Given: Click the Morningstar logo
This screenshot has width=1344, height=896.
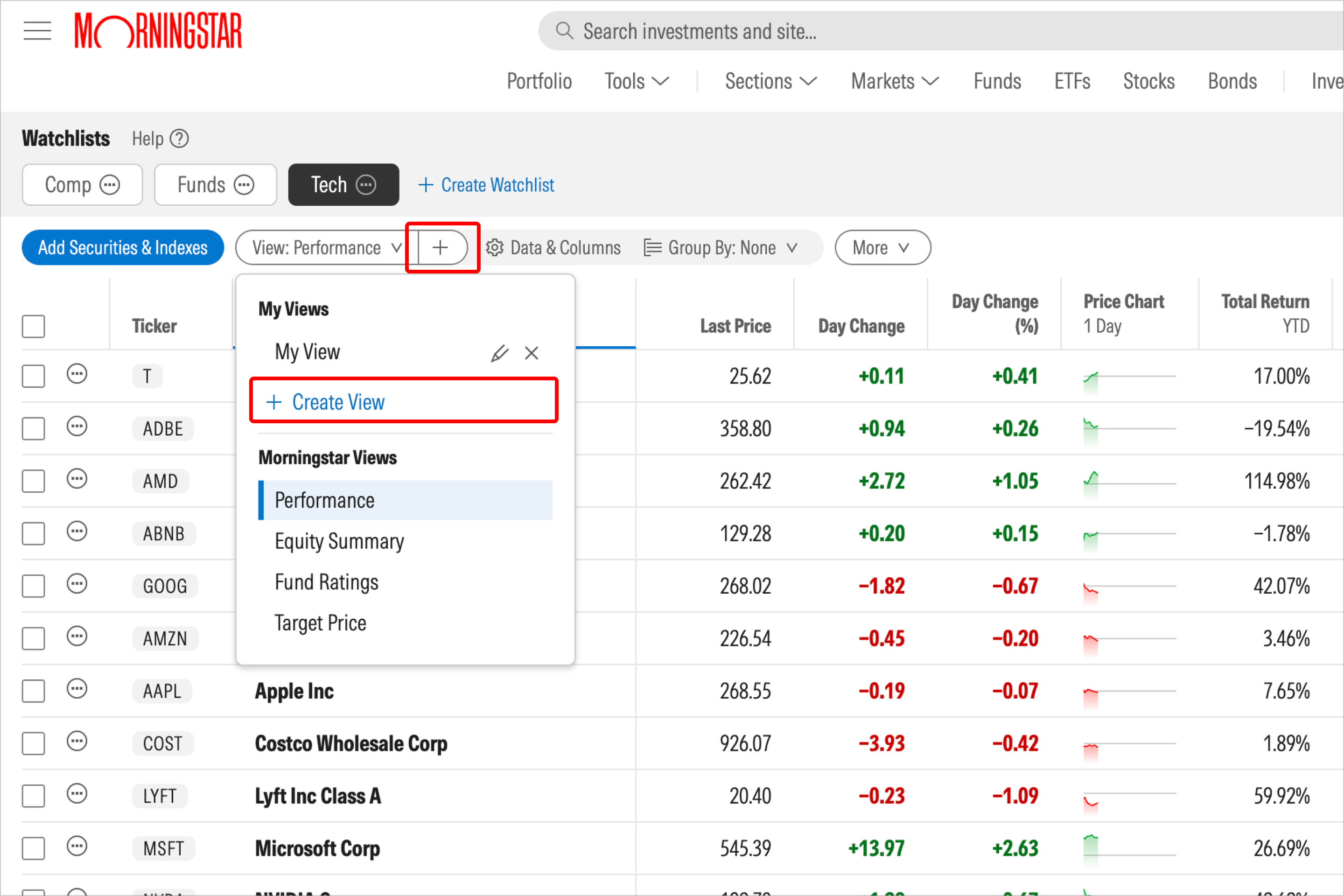Looking at the screenshot, I should click(x=158, y=31).
